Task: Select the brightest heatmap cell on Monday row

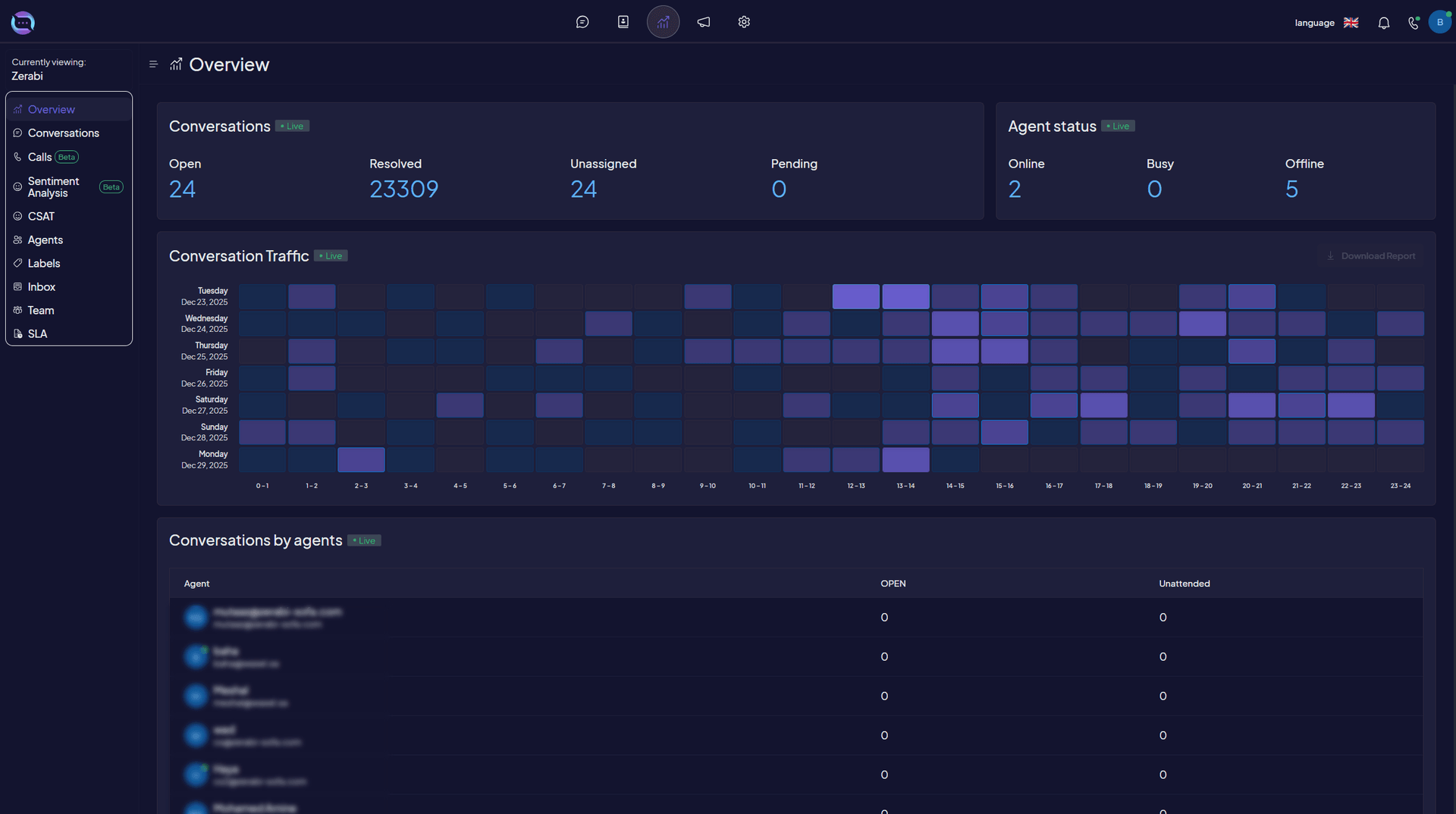Action: pos(905,459)
